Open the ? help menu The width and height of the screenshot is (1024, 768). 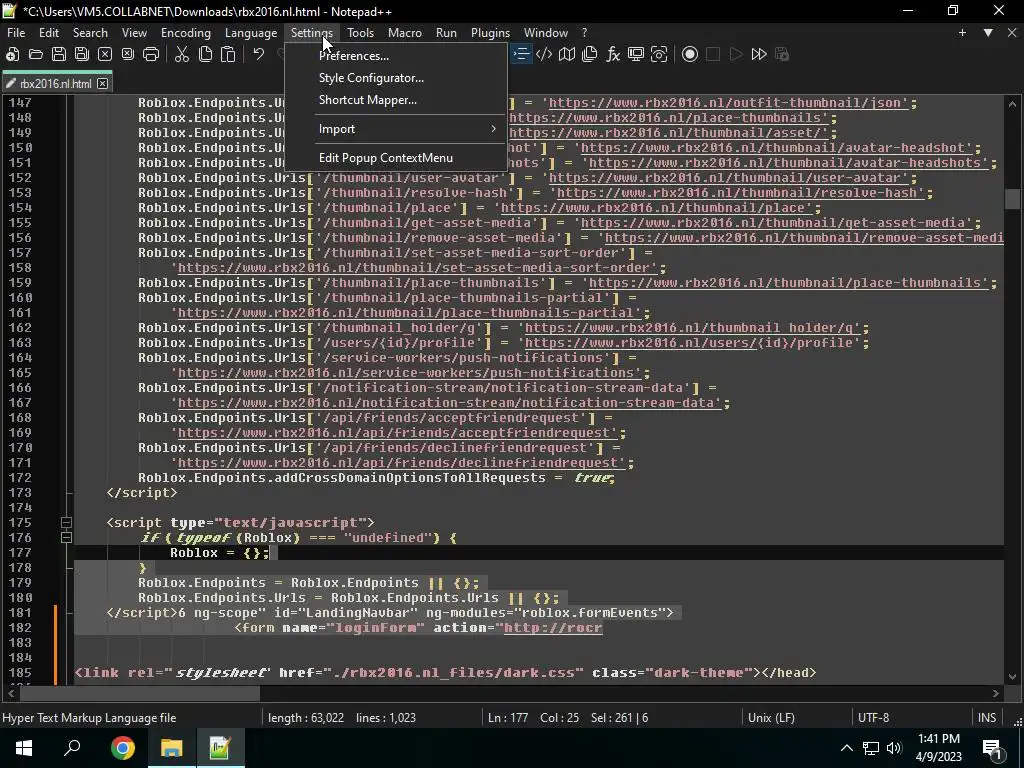[584, 33]
